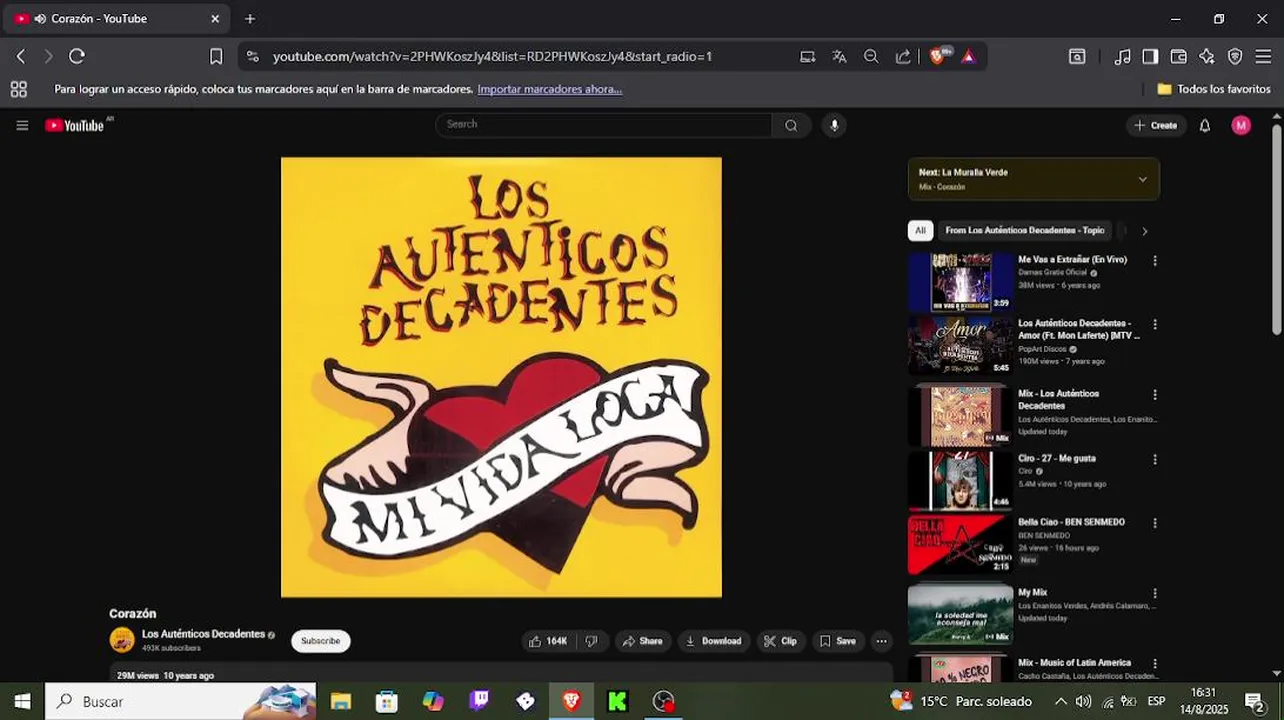Like the Corazón video
The width and height of the screenshot is (1284, 720).
click(x=548, y=641)
